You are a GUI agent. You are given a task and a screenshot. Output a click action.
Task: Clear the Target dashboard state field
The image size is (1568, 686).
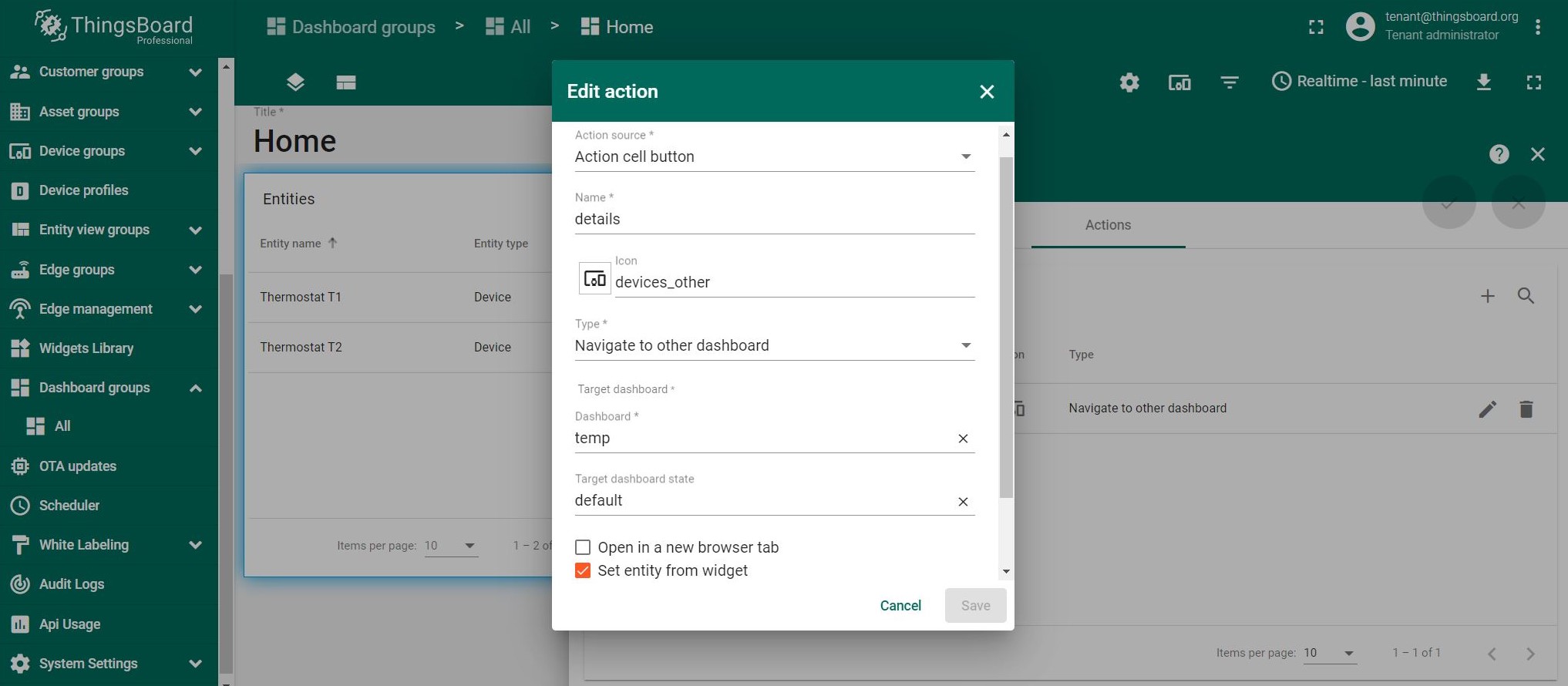click(x=963, y=502)
